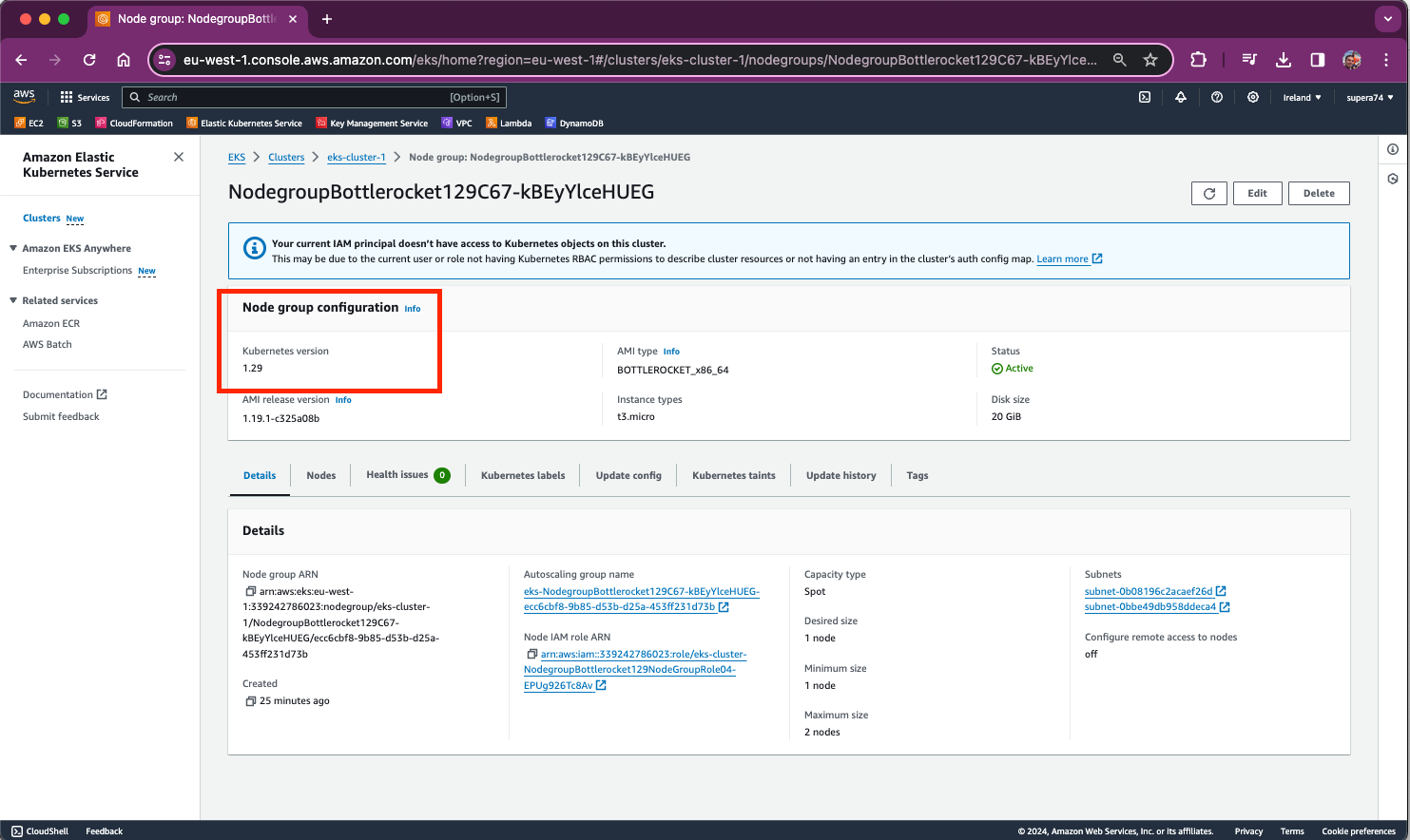Open the Update history tab
This screenshot has height=840, width=1410.
pos(841,475)
